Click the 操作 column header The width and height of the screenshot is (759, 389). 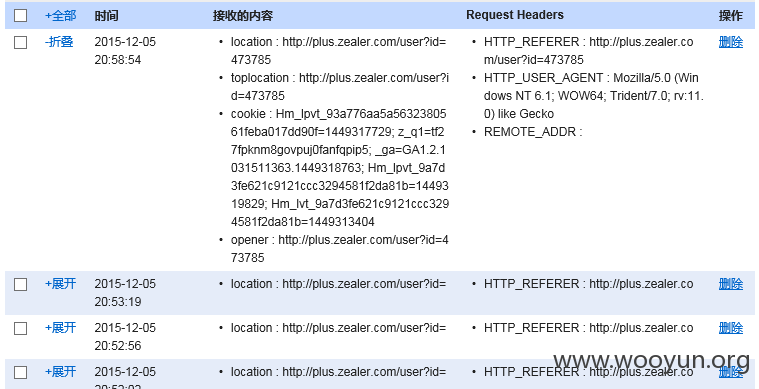coord(730,15)
